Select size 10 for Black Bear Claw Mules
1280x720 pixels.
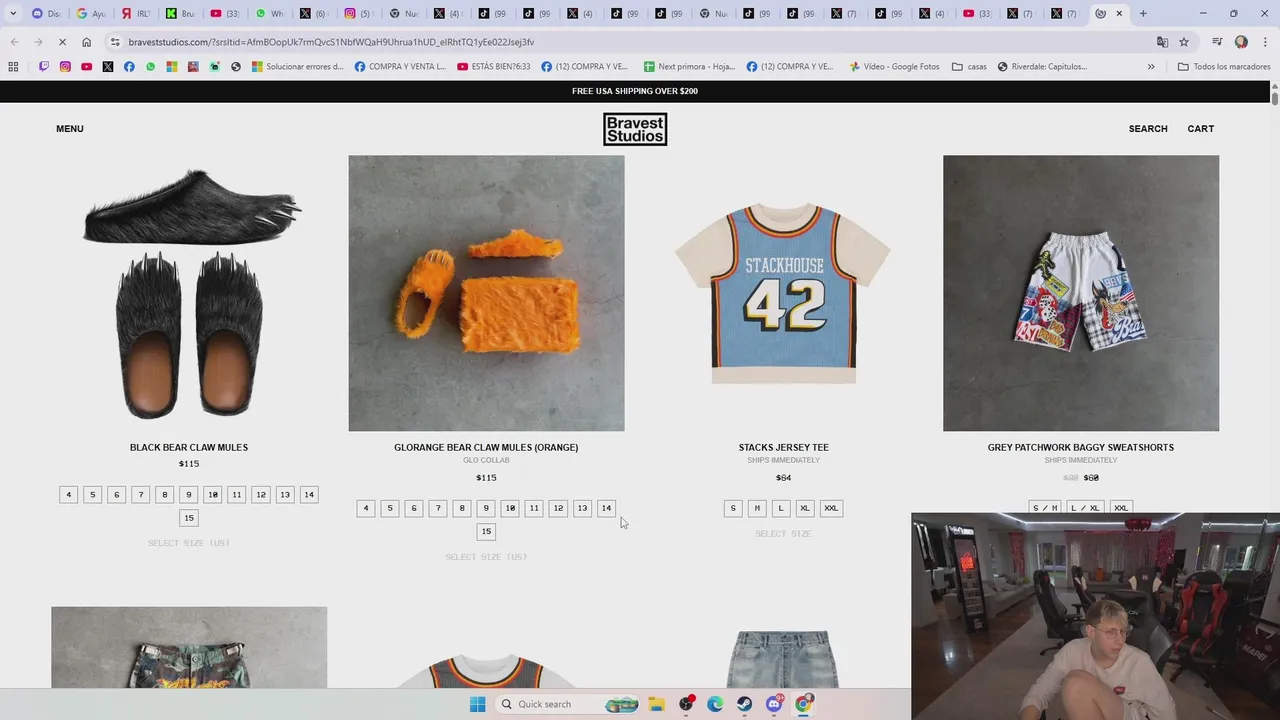pos(212,494)
